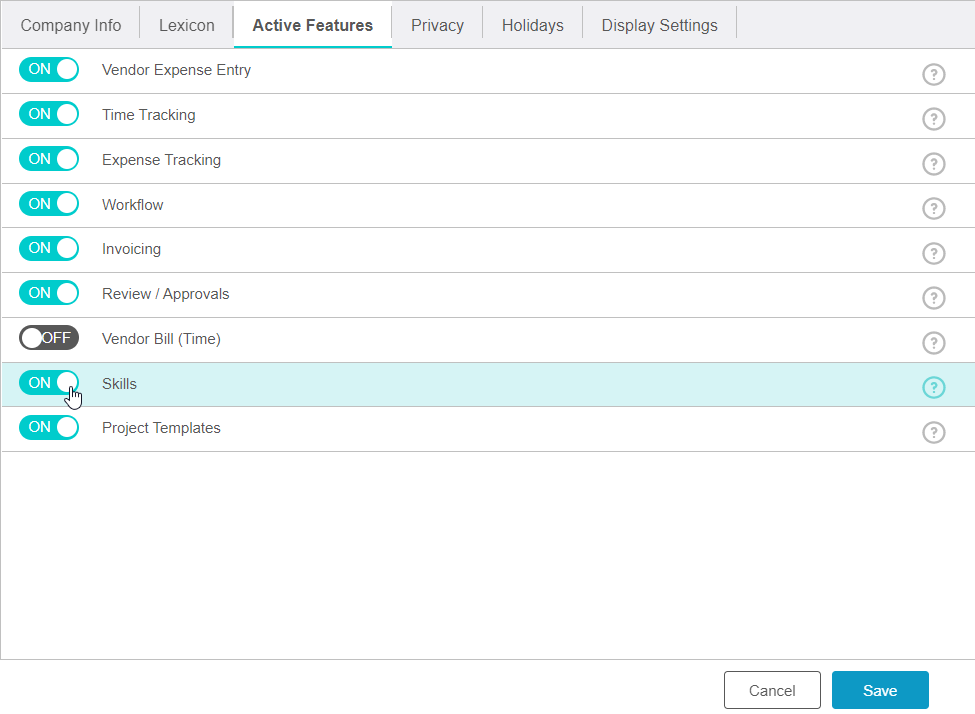Screen dimensions: 975x714
Task: Turn off the Time Tracking toggle
Action: (48, 113)
